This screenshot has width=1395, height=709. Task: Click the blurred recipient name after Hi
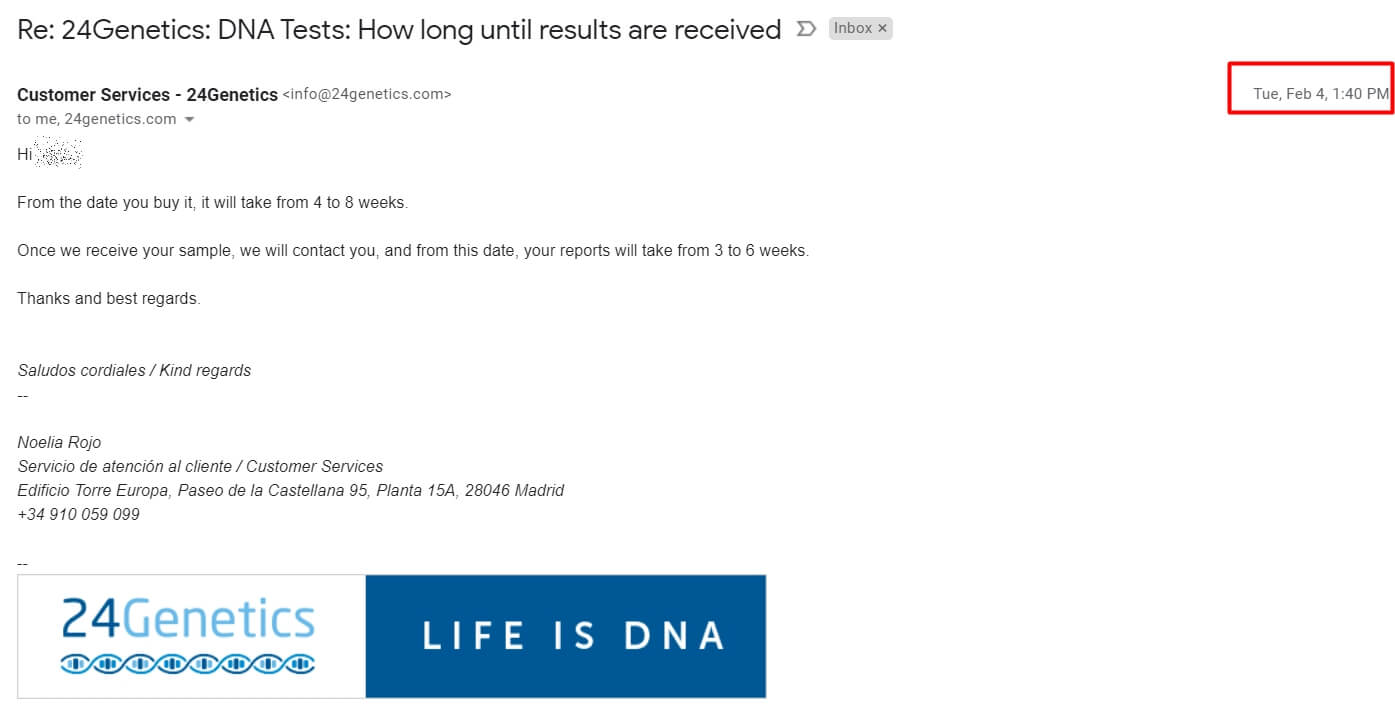coord(59,155)
